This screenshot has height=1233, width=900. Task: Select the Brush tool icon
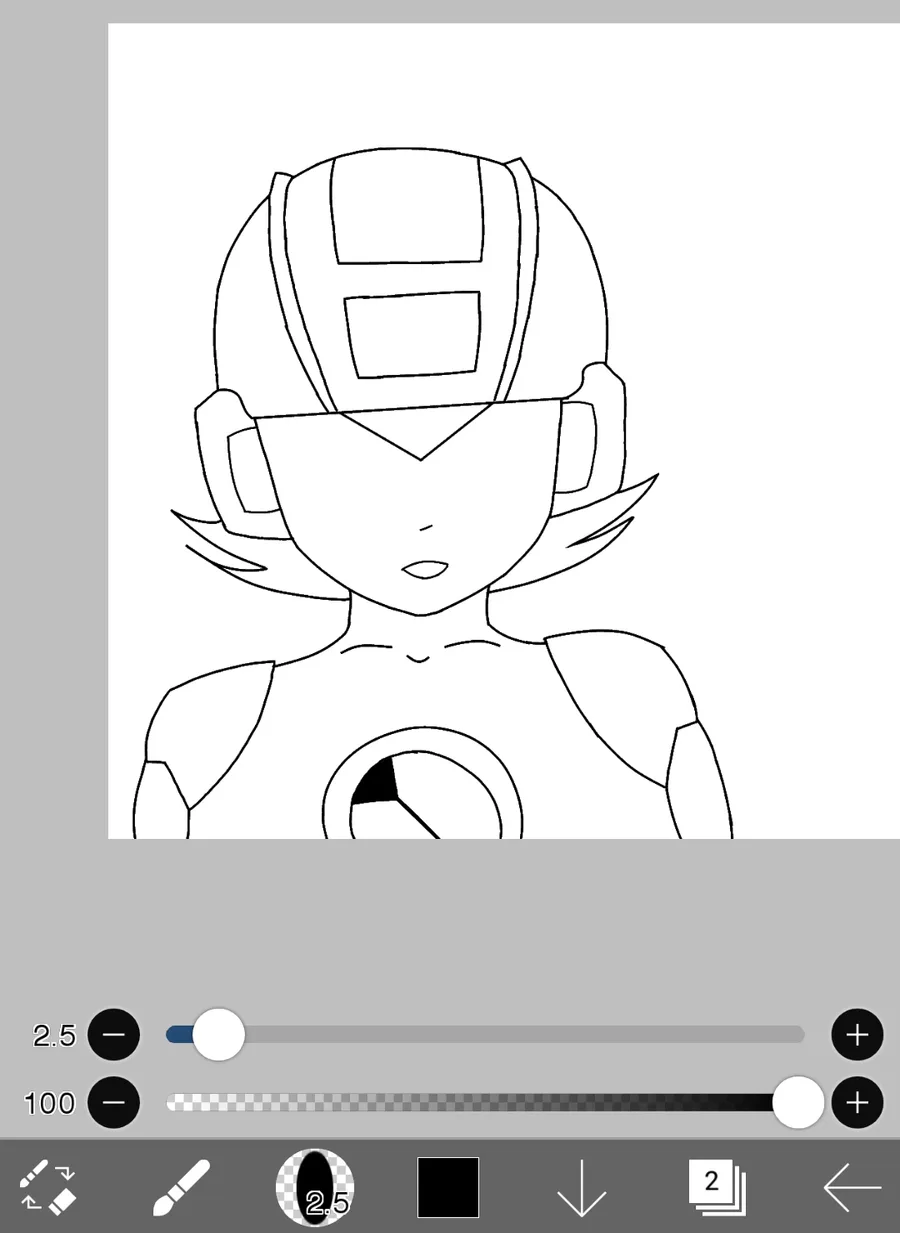pos(182,1187)
